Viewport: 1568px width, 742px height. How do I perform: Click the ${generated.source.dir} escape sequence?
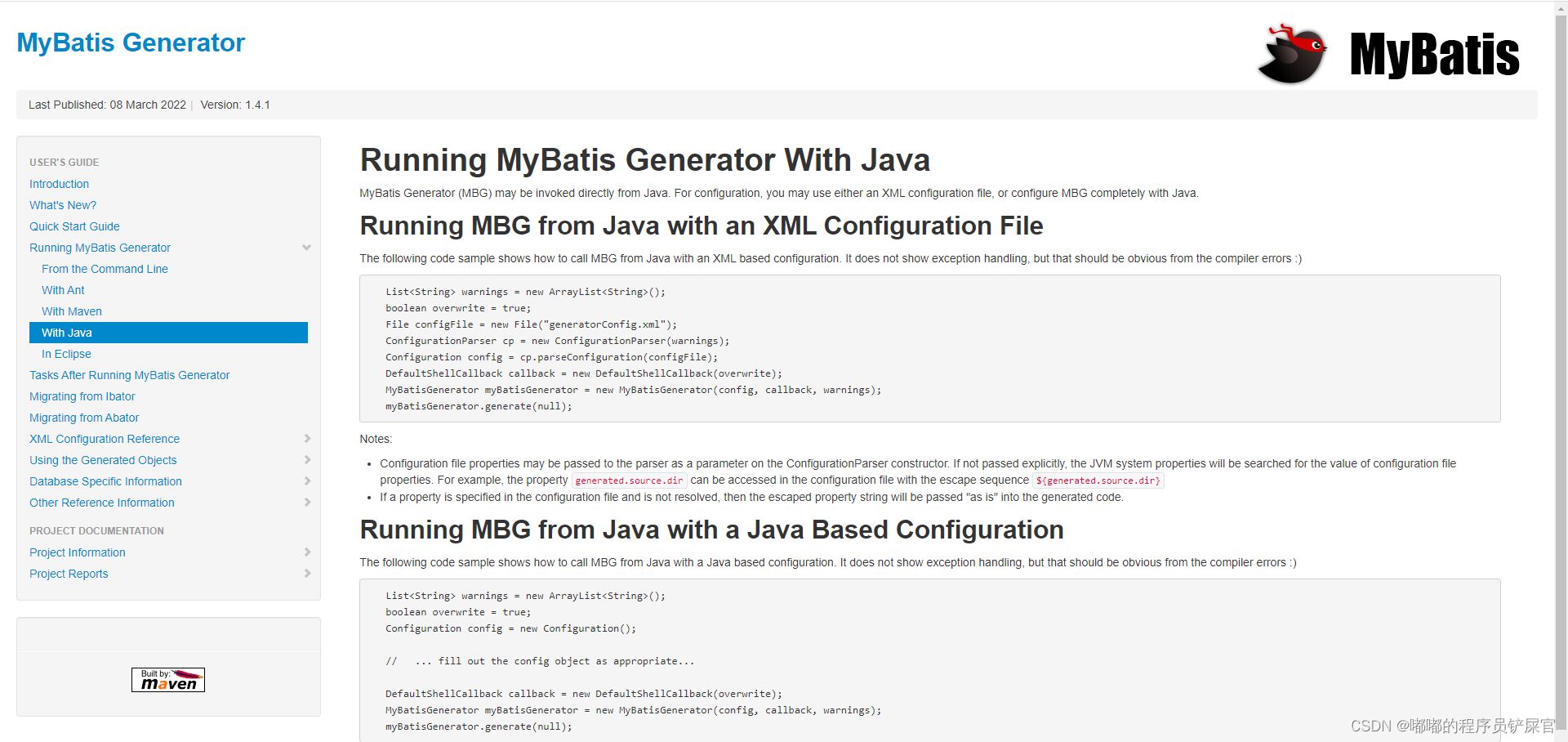coord(1098,481)
